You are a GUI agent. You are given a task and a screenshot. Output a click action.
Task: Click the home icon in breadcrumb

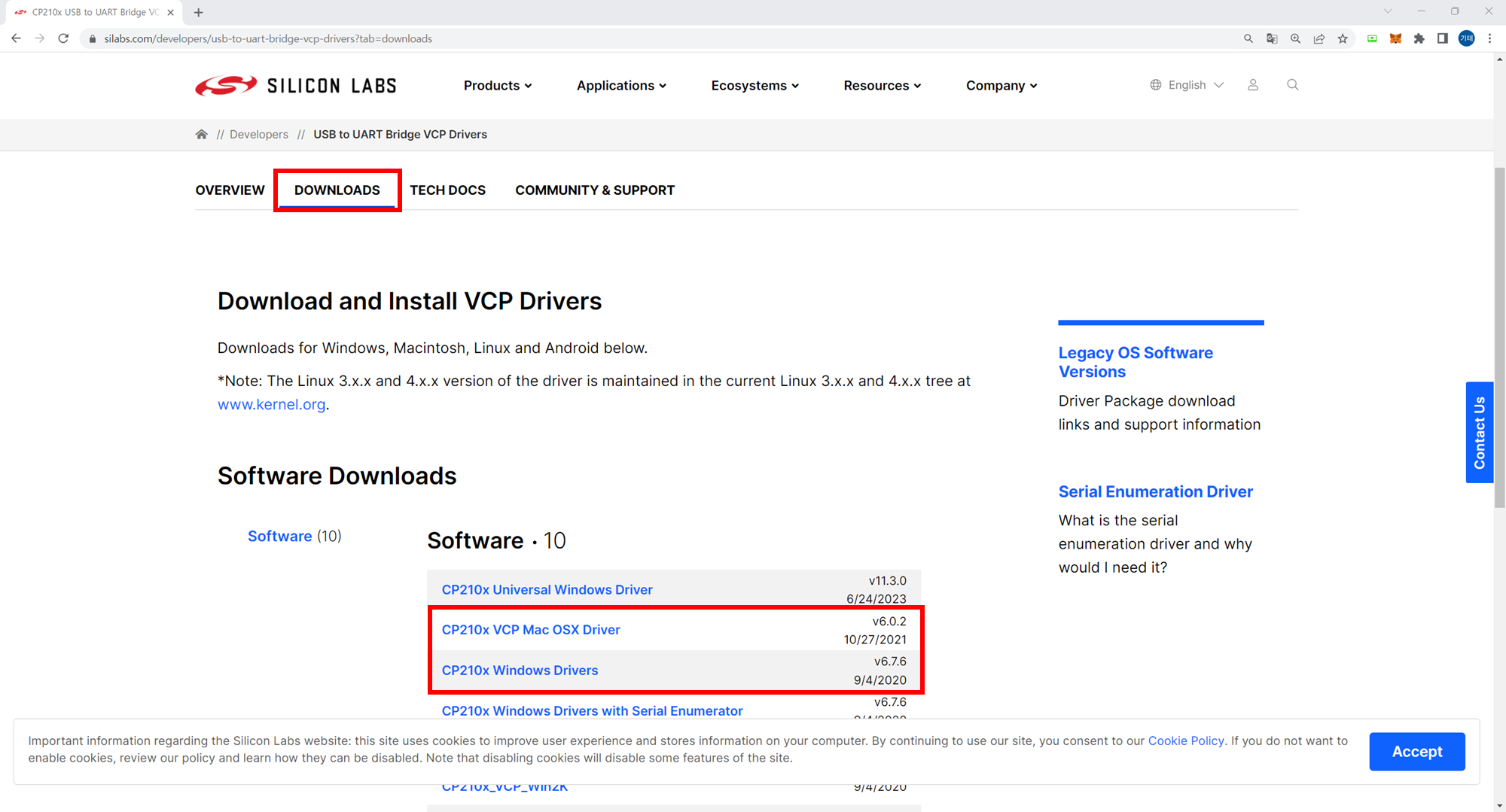tap(201, 134)
